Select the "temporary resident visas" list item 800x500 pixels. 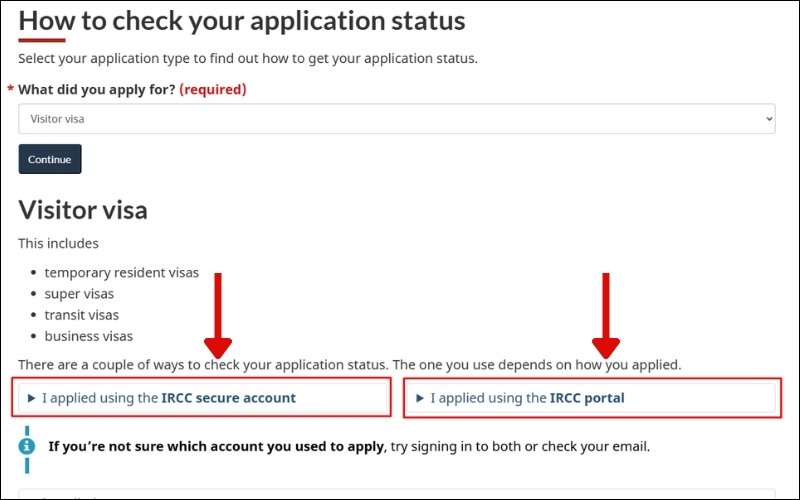point(121,273)
